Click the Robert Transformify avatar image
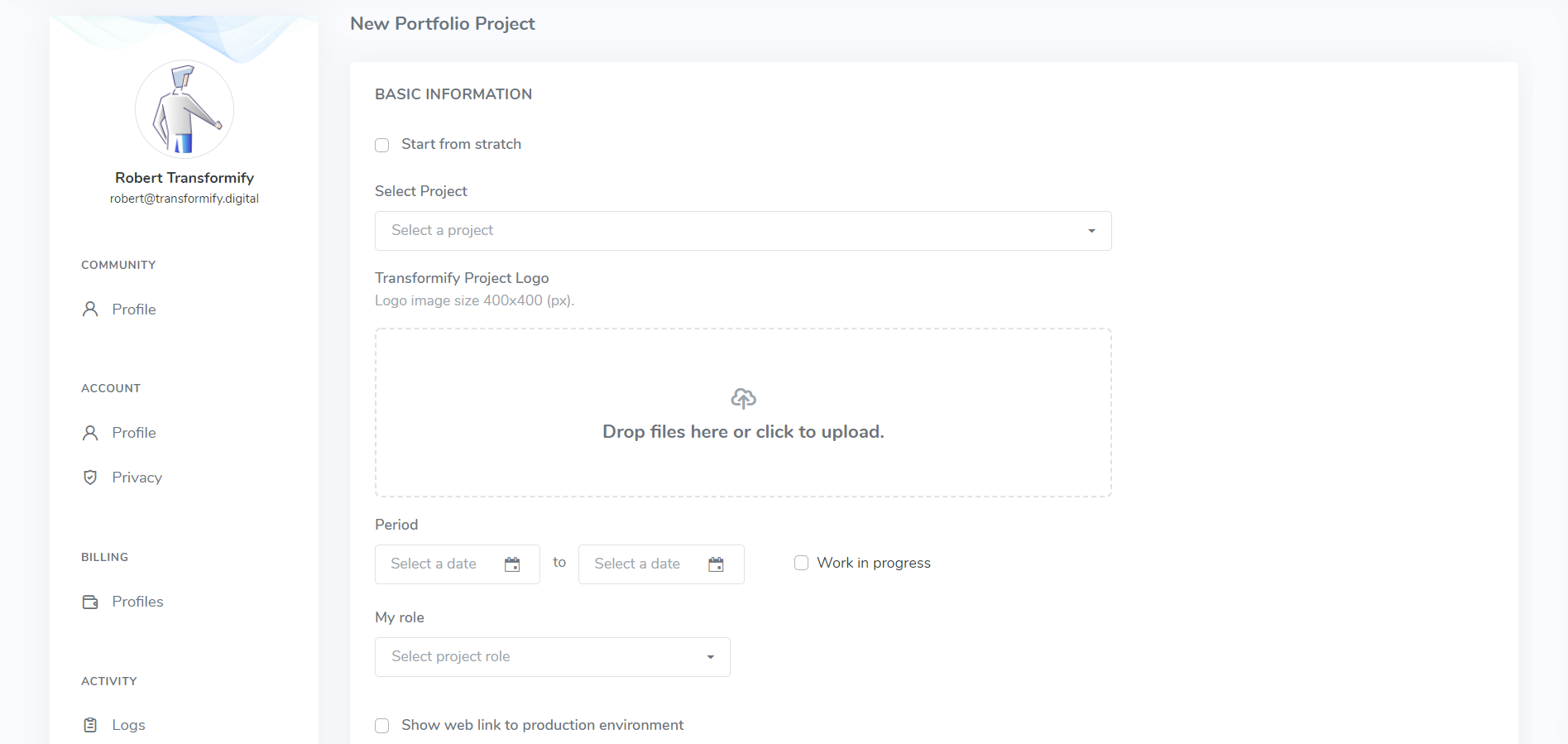This screenshot has width=1568, height=744. tap(185, 109)
